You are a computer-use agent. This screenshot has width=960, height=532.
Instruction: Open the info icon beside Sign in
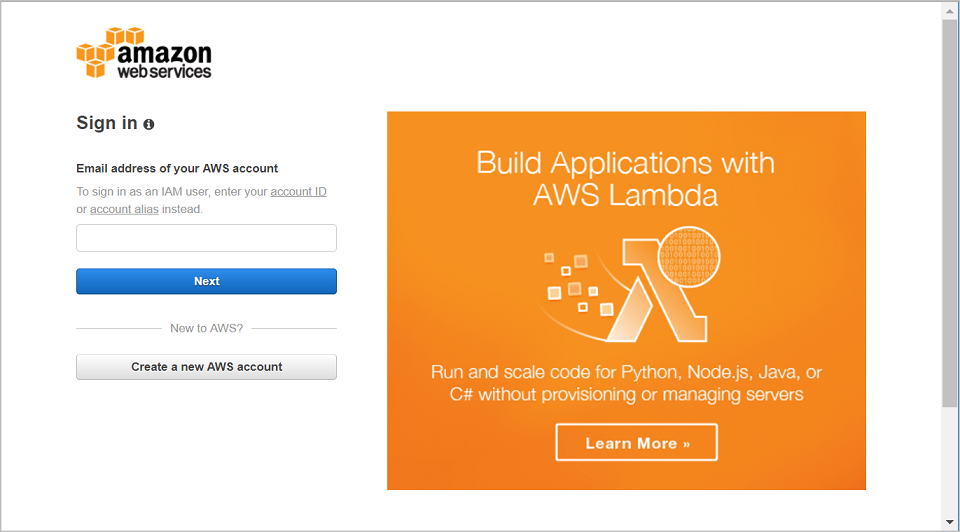(x=149, y=124)
